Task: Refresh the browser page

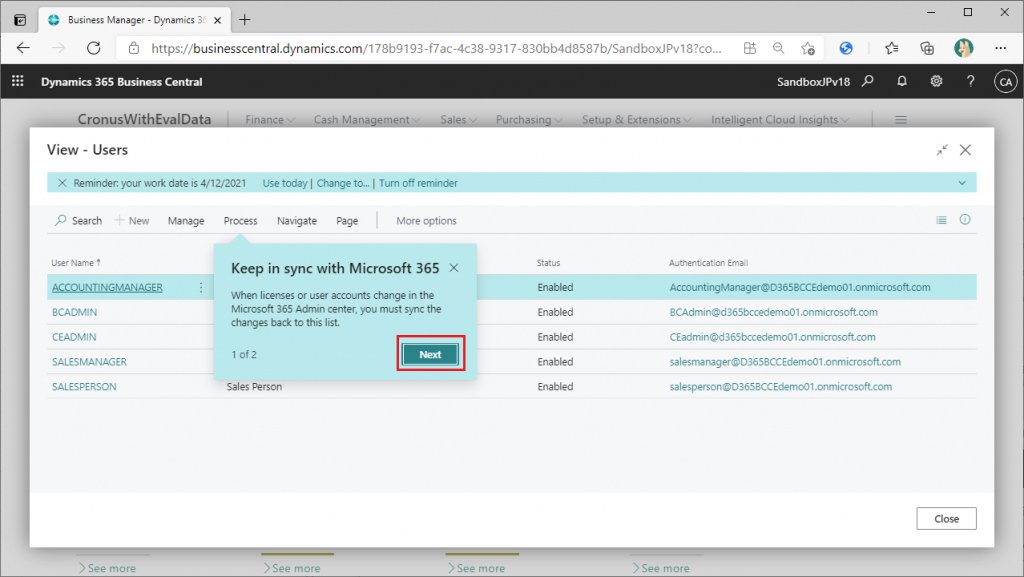Action: pos(94,48)
